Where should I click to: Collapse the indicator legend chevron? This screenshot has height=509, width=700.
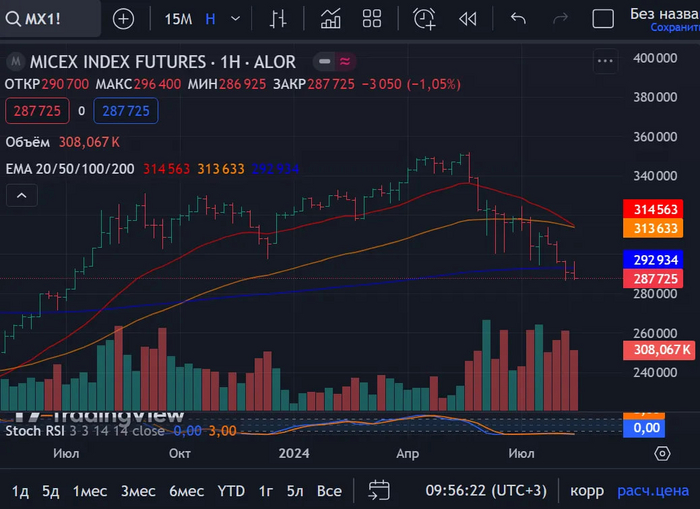coord(21,196)
